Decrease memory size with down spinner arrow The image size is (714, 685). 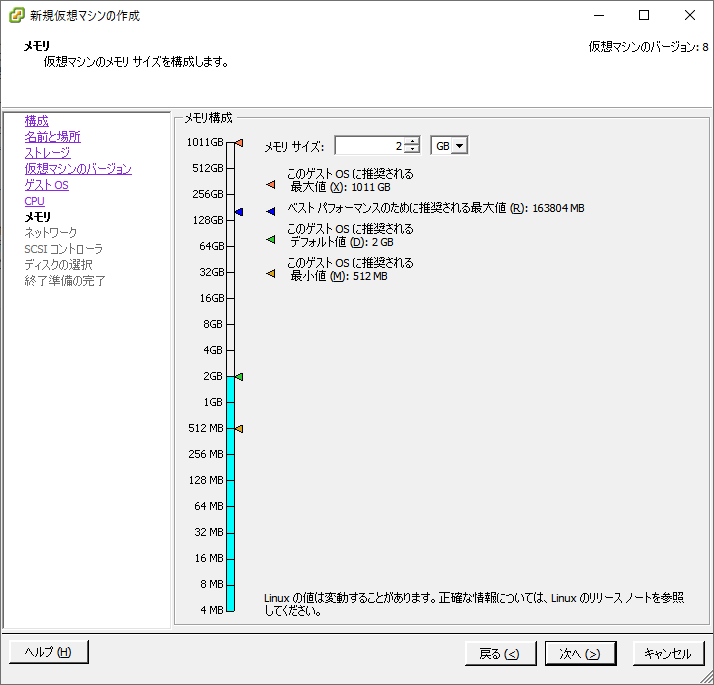tap(412, 150)
